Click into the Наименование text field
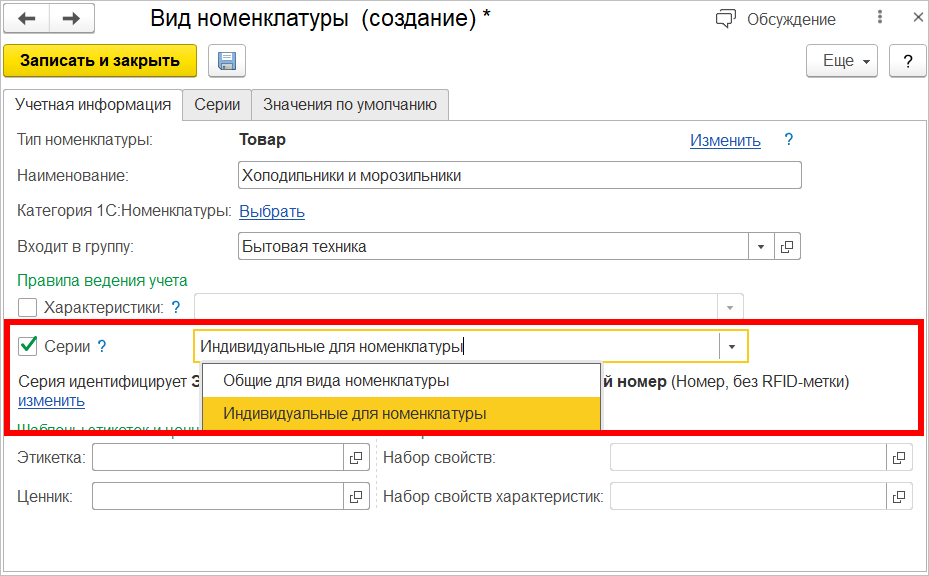This screenshot has height=576, width=929. [x=520, y=176]
